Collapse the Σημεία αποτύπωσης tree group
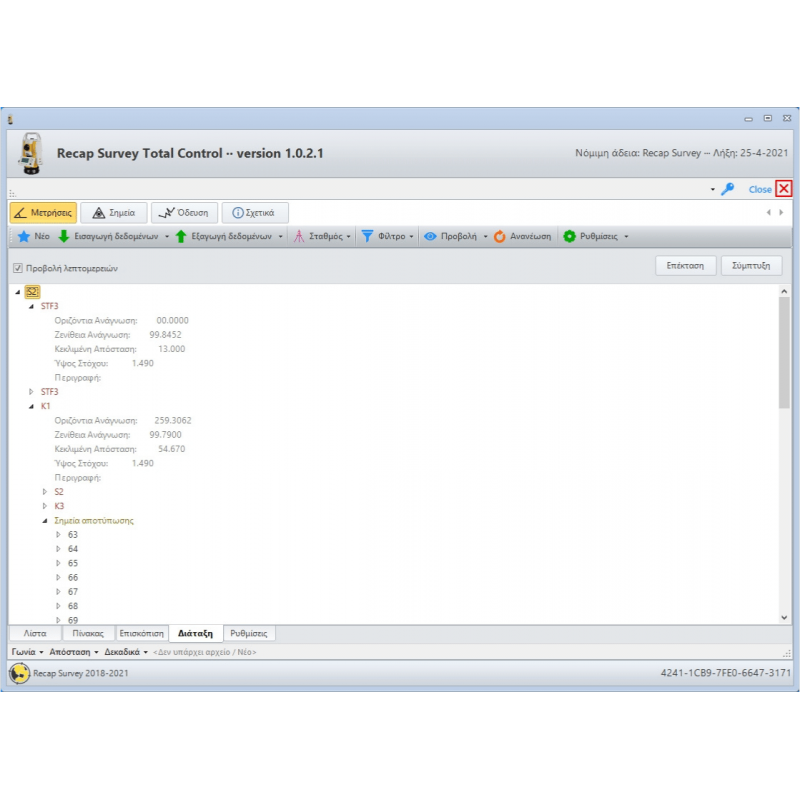The image size is (800, 800). point(45,521)
